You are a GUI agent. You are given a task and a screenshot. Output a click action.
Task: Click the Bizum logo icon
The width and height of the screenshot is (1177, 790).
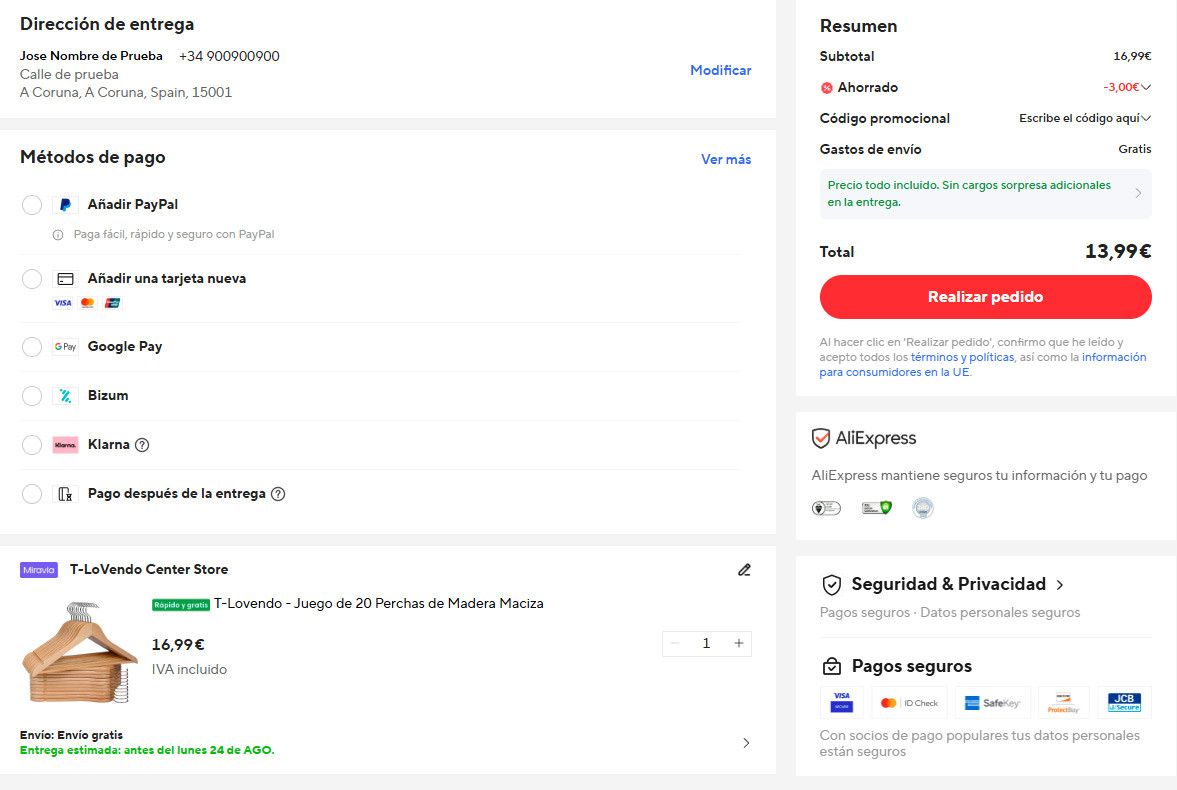click(x=65, y=396)
